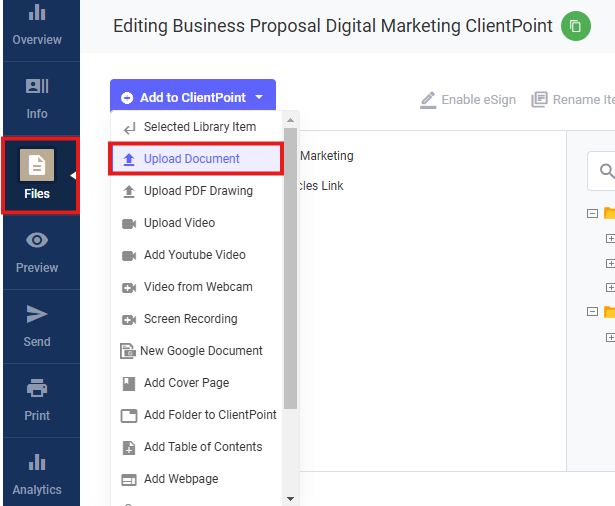Expand the first plus item under first folder
Screen dimensions: 615x506
click(610, 238)
